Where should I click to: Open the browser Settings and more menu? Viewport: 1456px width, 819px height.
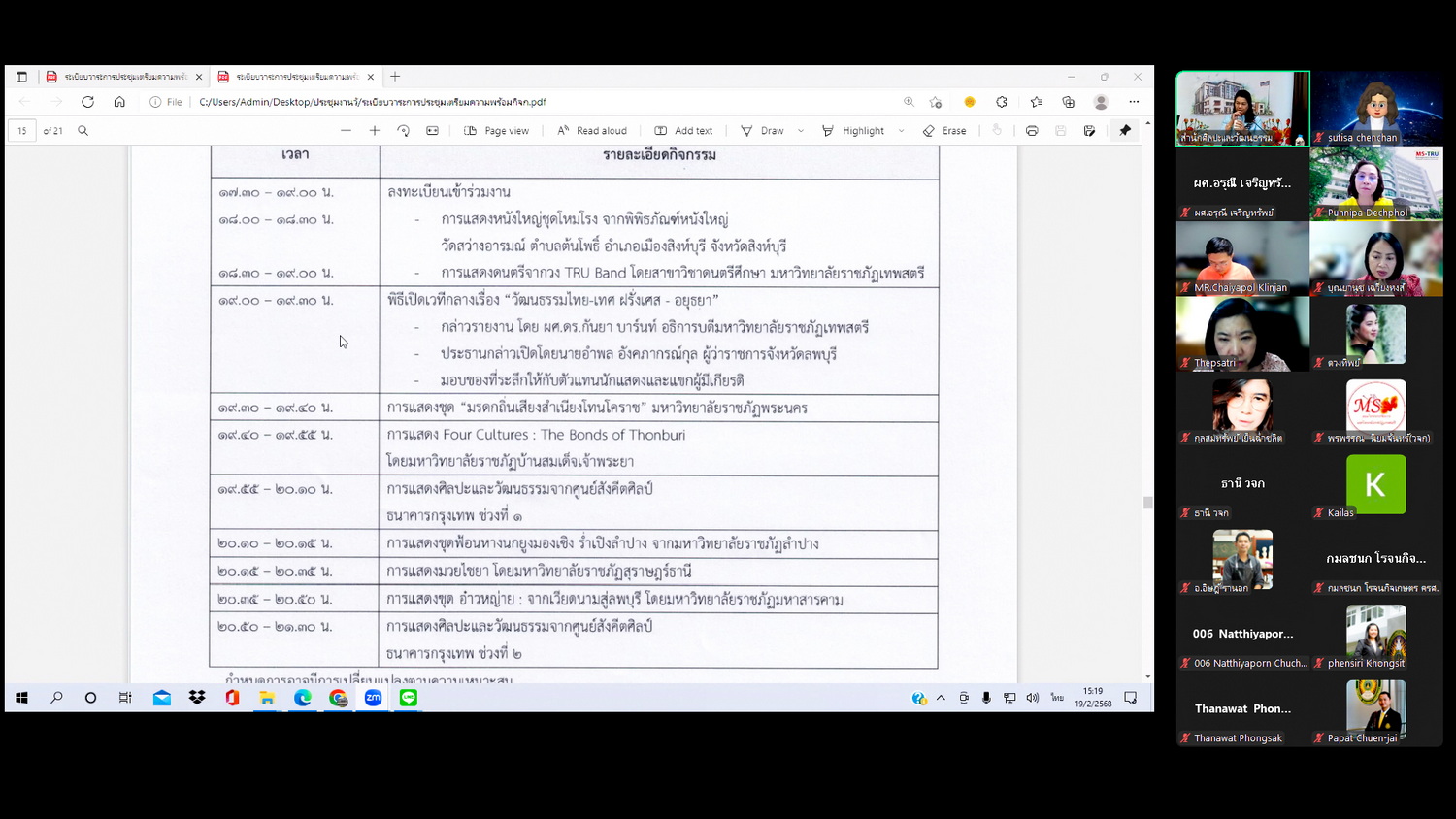point(1134,102)
